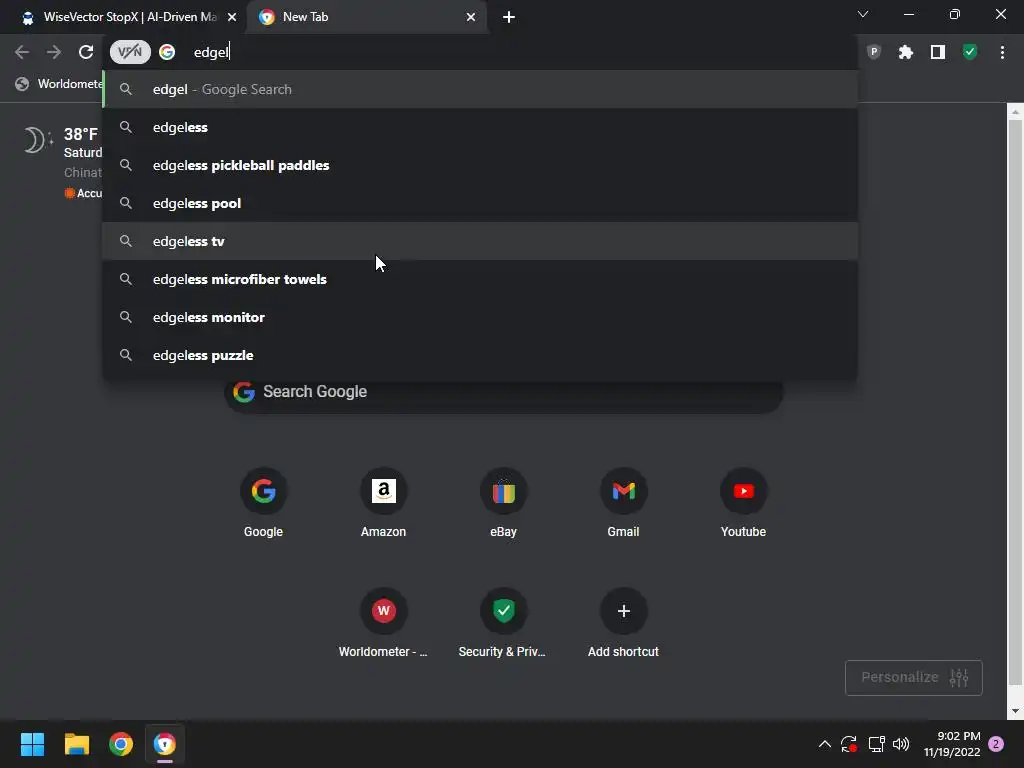Close the New Tab tab
1024x768 pixels.
471,17
